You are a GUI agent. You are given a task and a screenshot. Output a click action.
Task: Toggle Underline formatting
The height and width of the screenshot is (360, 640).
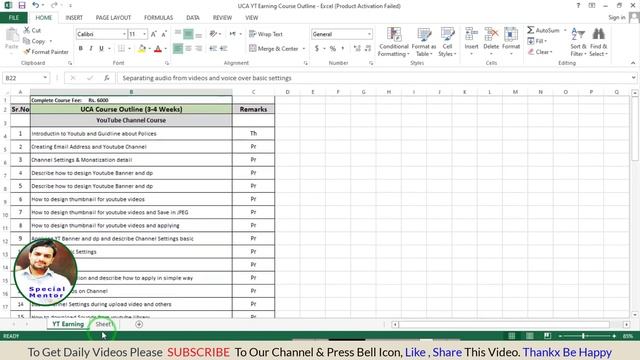tap(101, 49)
